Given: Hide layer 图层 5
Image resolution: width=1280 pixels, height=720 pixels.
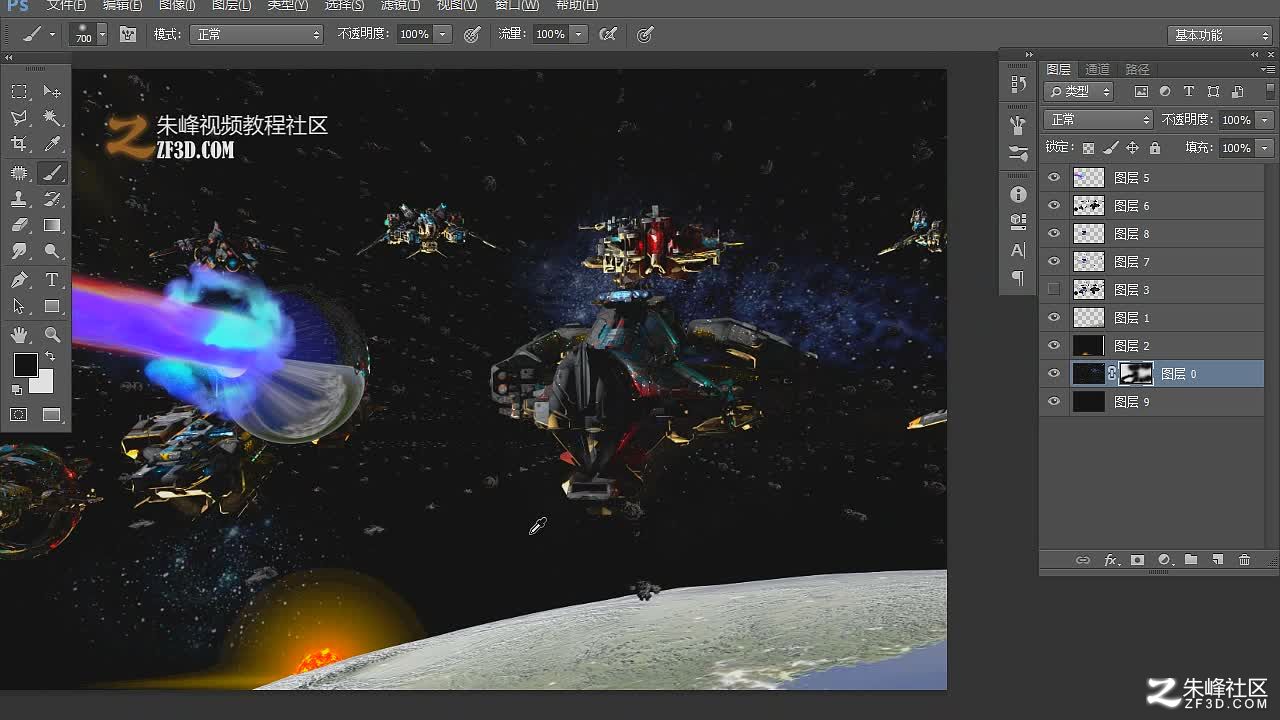Looking at the screenshot, I should tap(1053, 177).
